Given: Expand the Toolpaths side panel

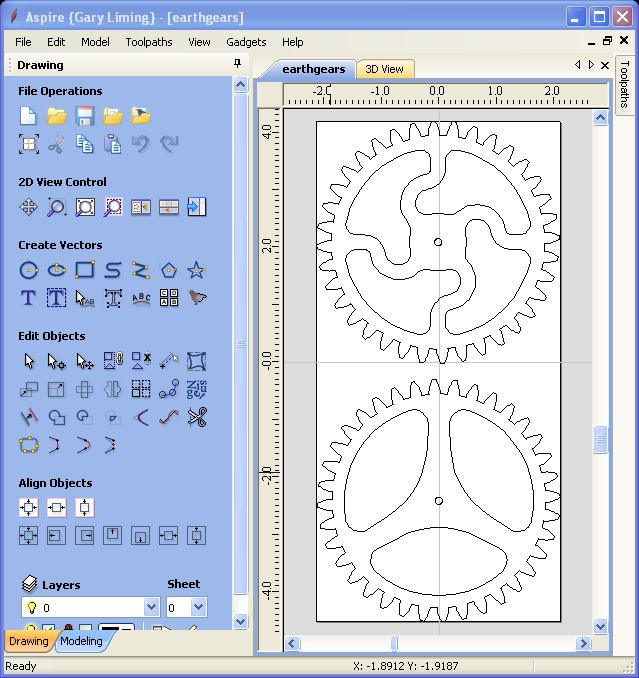Looking at the screenshot, I should [625, 84].
